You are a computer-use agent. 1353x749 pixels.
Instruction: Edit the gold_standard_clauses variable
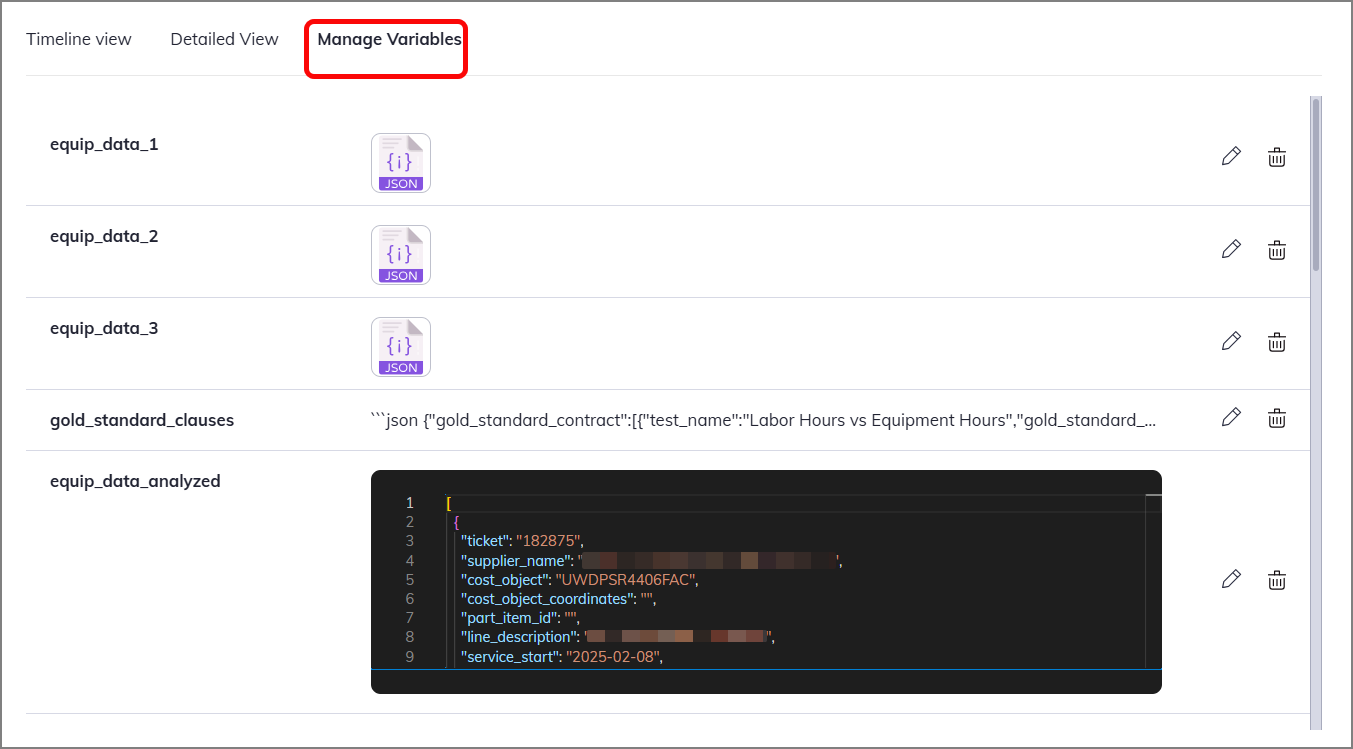(1231, 417)
